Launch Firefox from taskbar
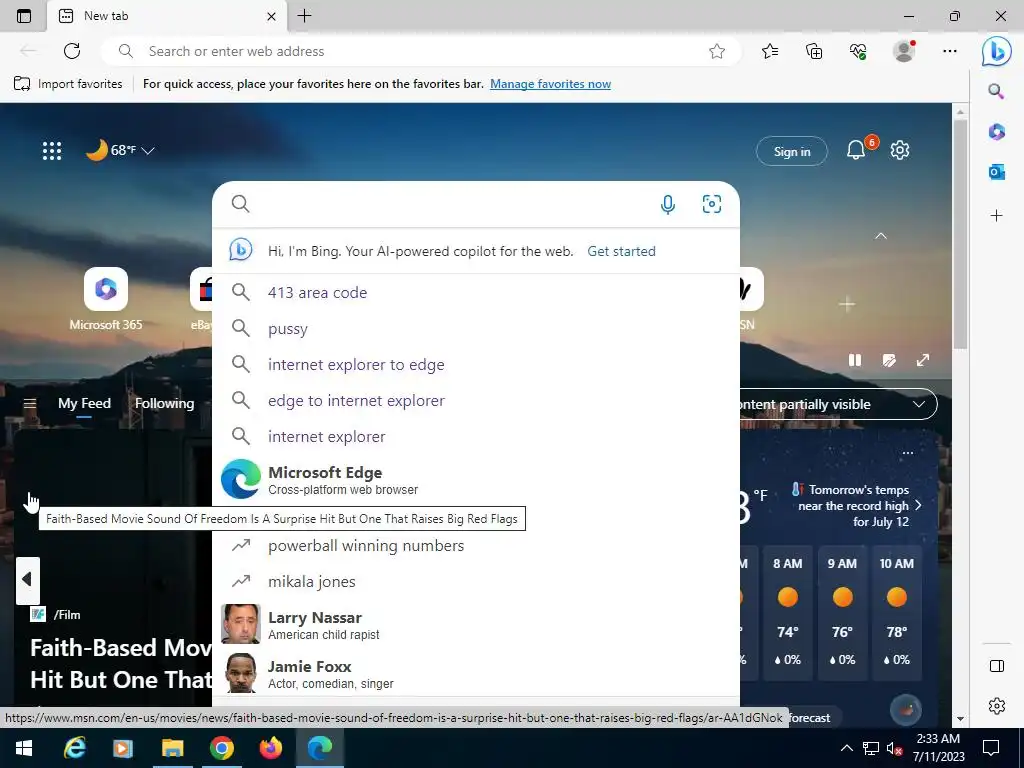Screen dimensions: 1024x768 point(270,748)
